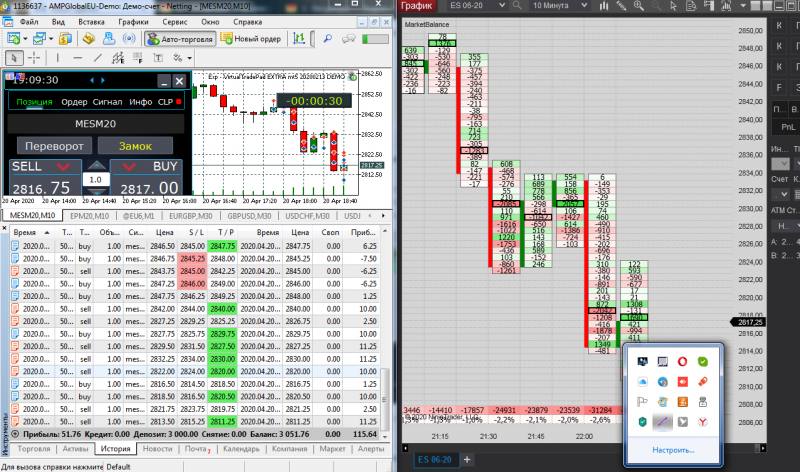Expand the arrows objects dropdown arrow

click(x=189, y=58)
